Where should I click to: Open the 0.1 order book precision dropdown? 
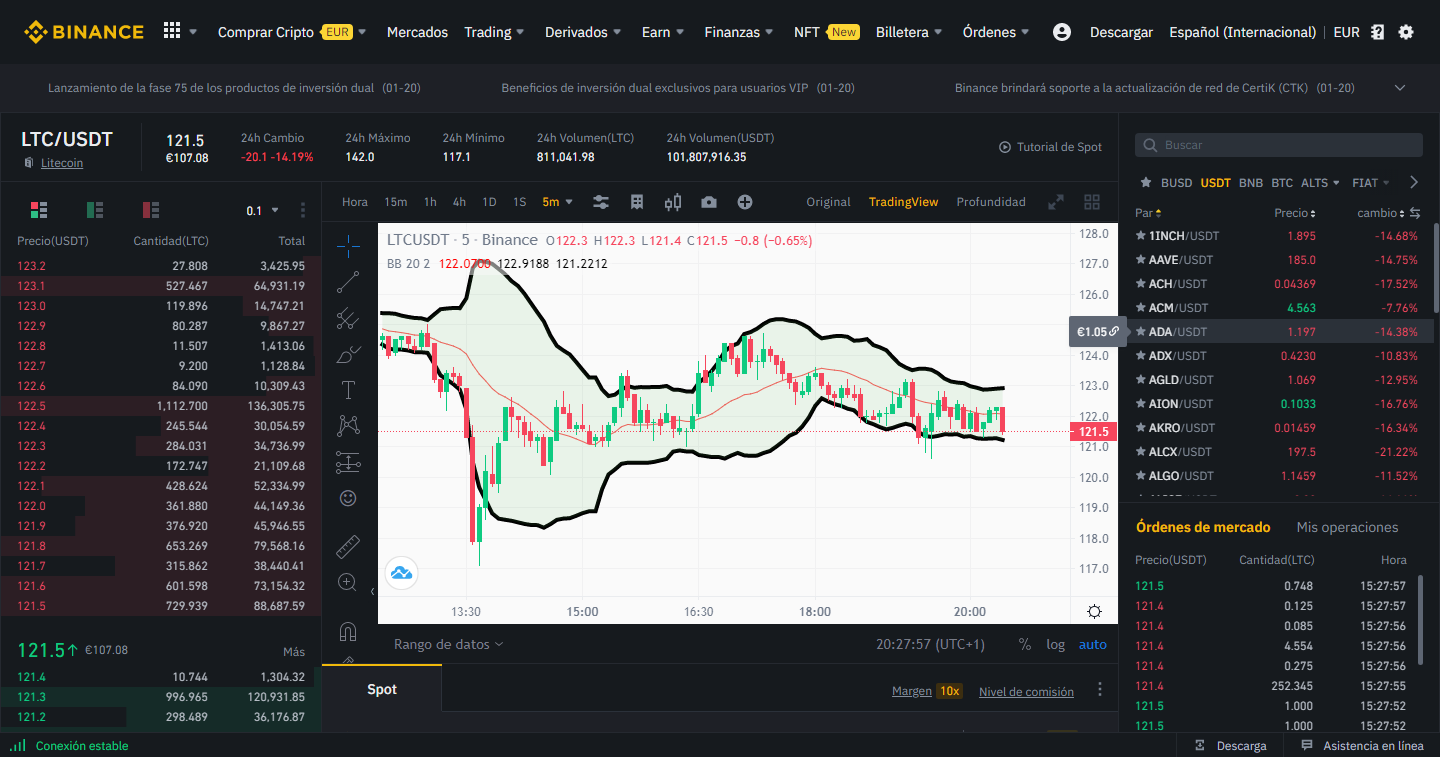tap(263, 210)
